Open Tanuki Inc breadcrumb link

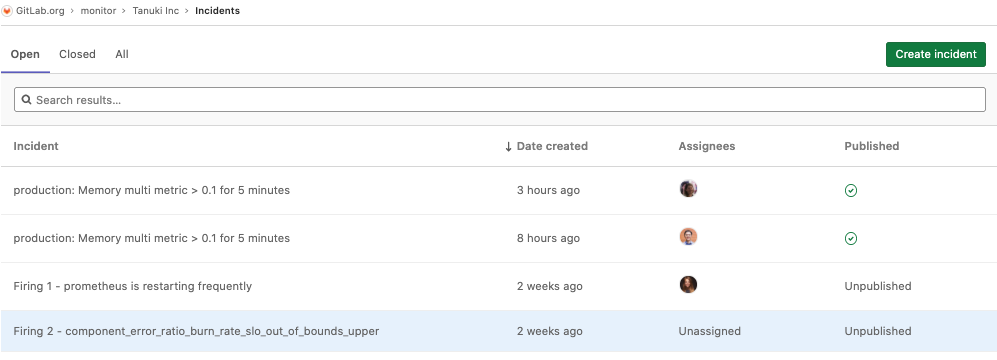point(156,11)
